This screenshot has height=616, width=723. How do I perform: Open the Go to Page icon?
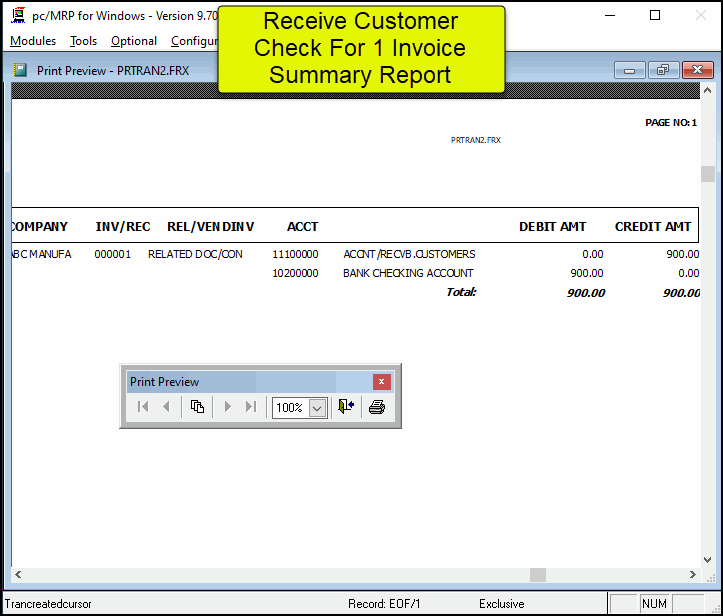point(197,407)
